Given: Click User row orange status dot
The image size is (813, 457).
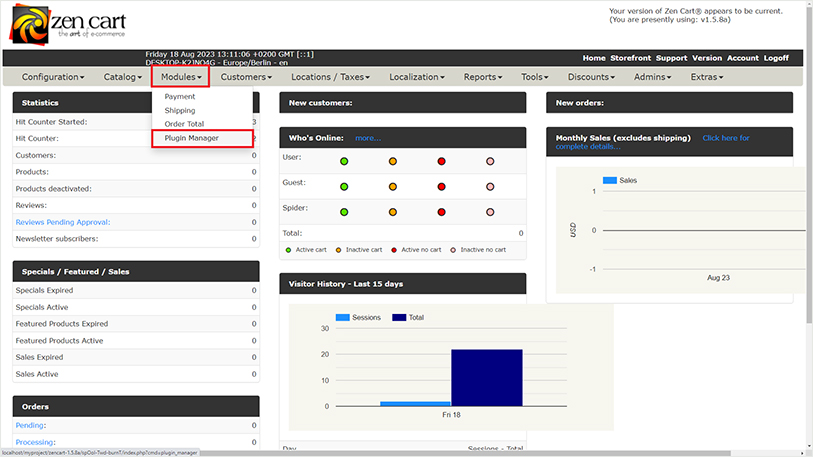Looking at the screenshot, I should coord(393,161).
